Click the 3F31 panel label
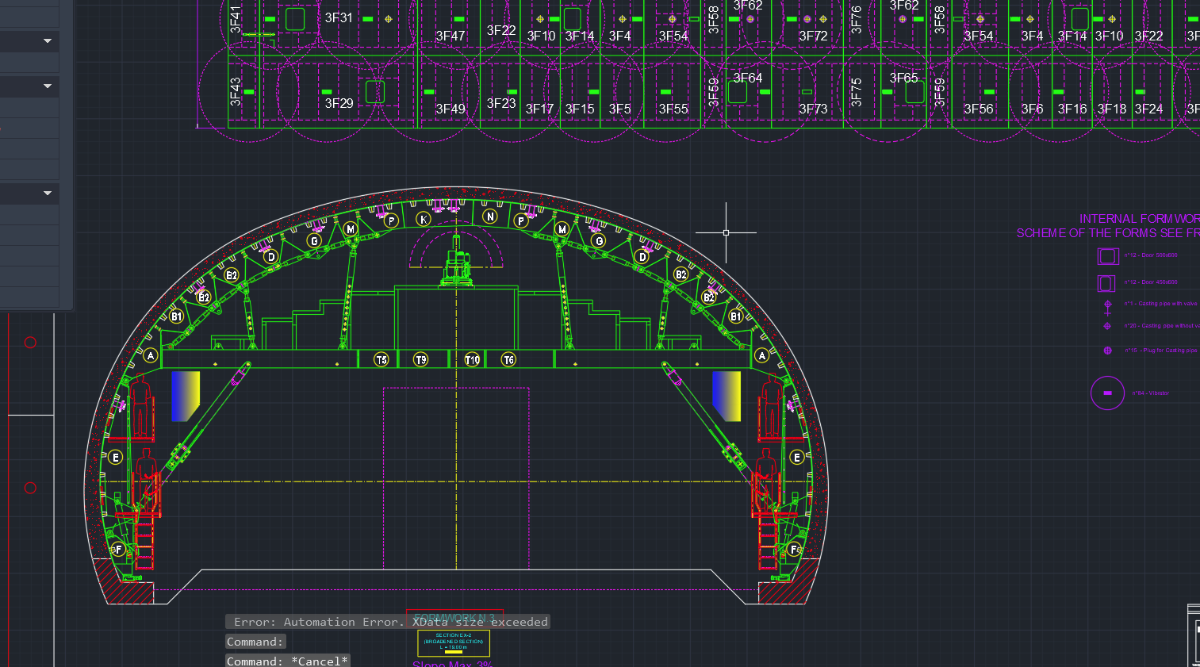The image size is (1200, 667). (x=339, y=18)
